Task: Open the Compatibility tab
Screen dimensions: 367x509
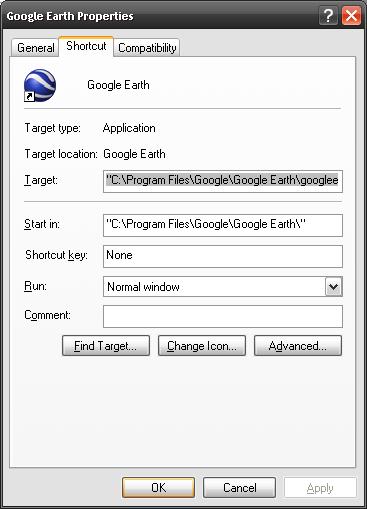Action: (x=147, y=48)
